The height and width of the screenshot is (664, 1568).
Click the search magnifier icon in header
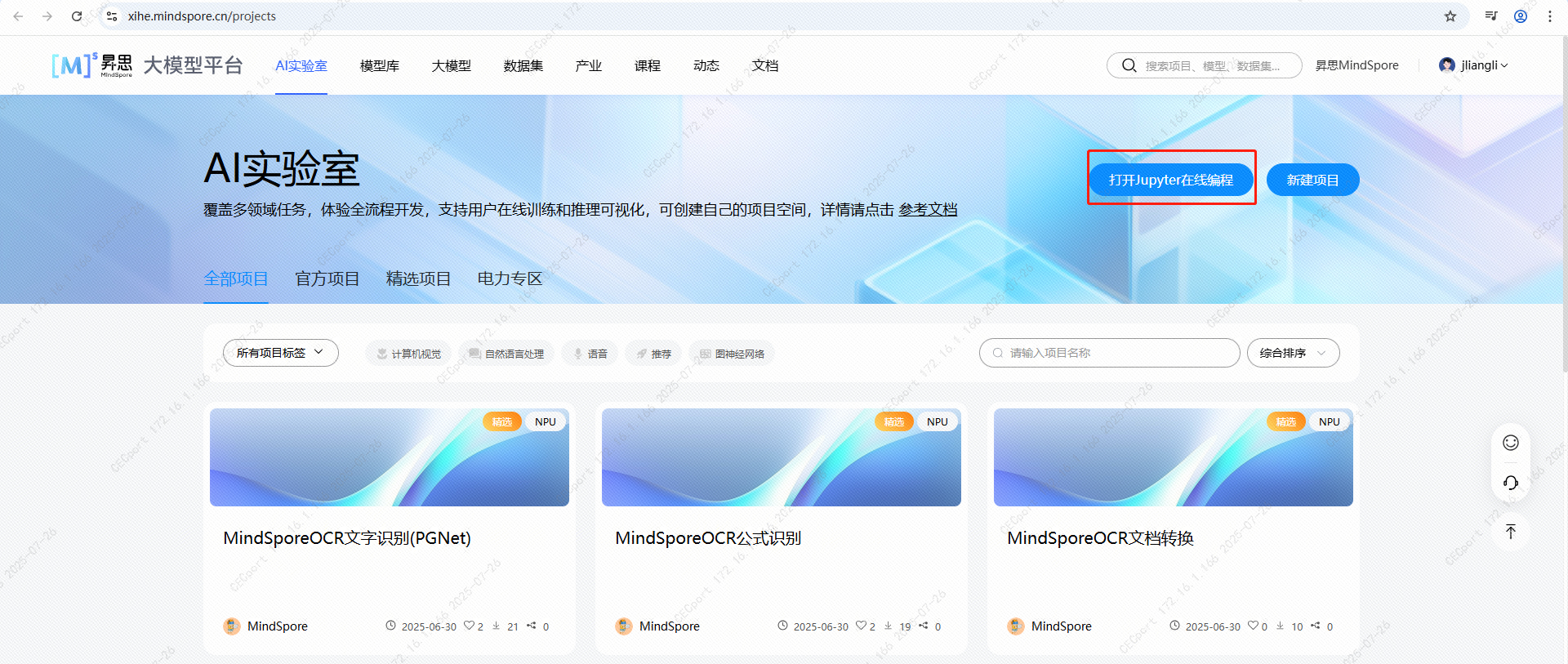pyautogui.click(x=1129, y=65)
